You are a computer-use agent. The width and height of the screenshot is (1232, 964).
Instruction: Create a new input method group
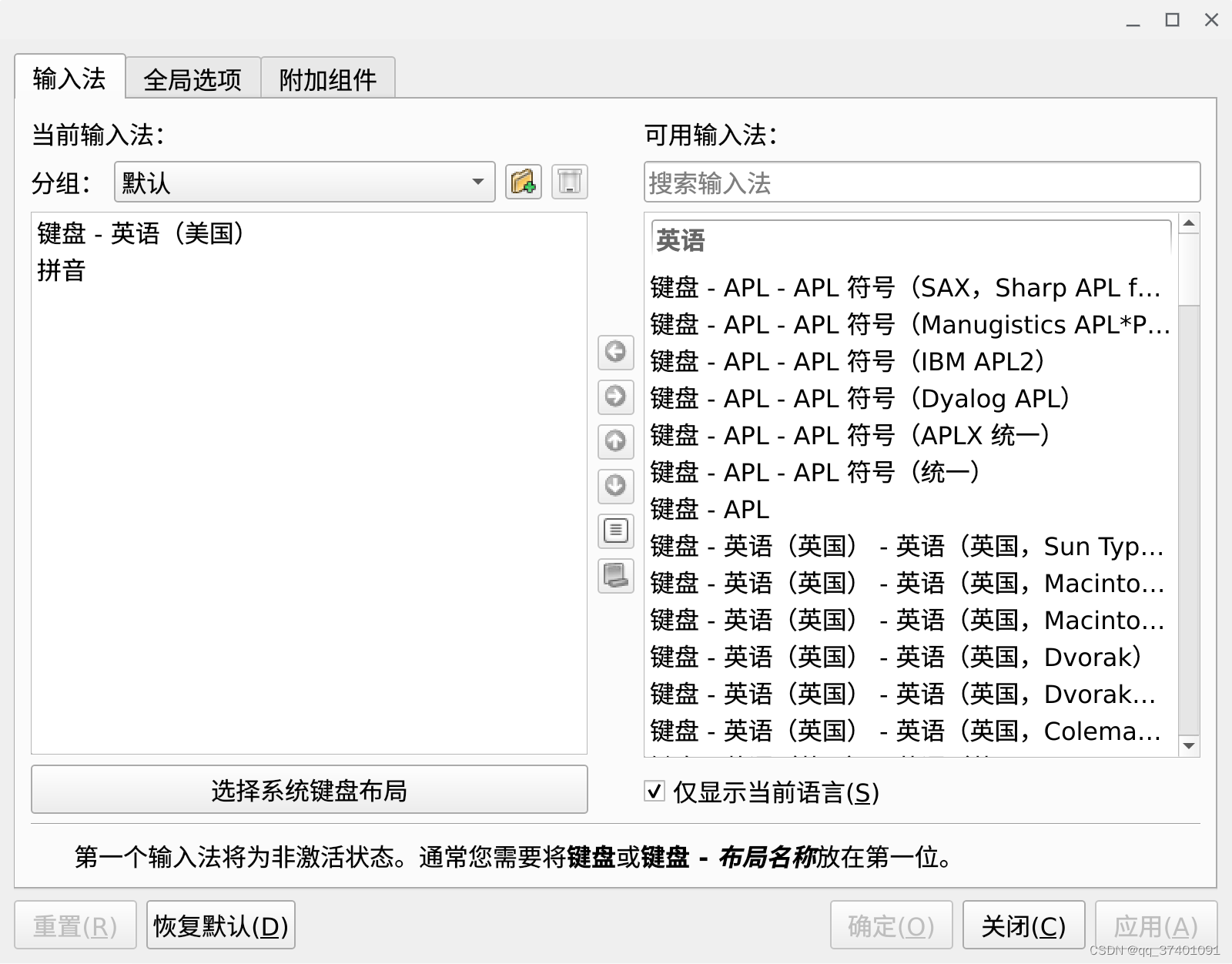524,182
